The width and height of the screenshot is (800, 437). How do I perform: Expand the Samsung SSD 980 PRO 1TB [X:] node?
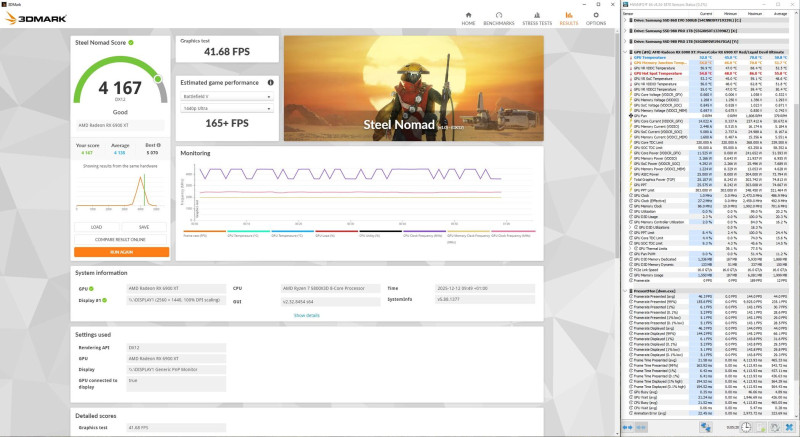tap(626, 31)
